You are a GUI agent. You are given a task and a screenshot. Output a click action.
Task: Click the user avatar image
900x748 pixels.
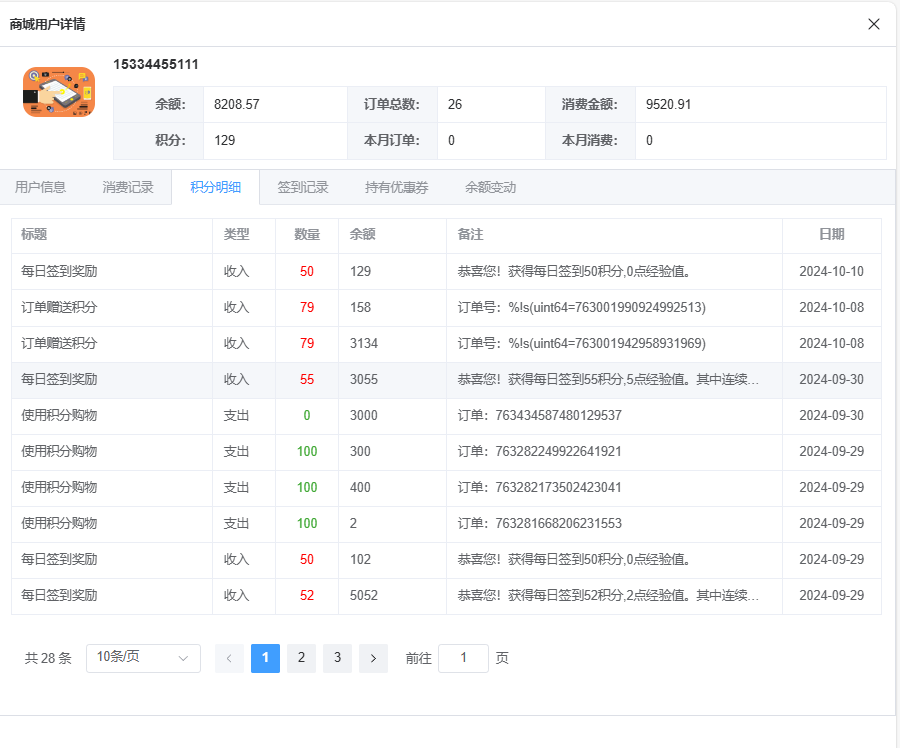click(59, 92)
